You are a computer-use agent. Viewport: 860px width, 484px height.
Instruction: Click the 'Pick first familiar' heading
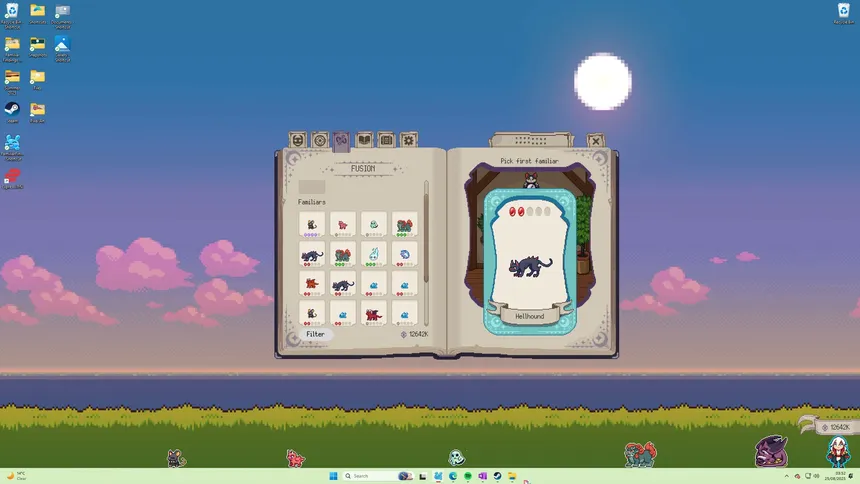529,161
